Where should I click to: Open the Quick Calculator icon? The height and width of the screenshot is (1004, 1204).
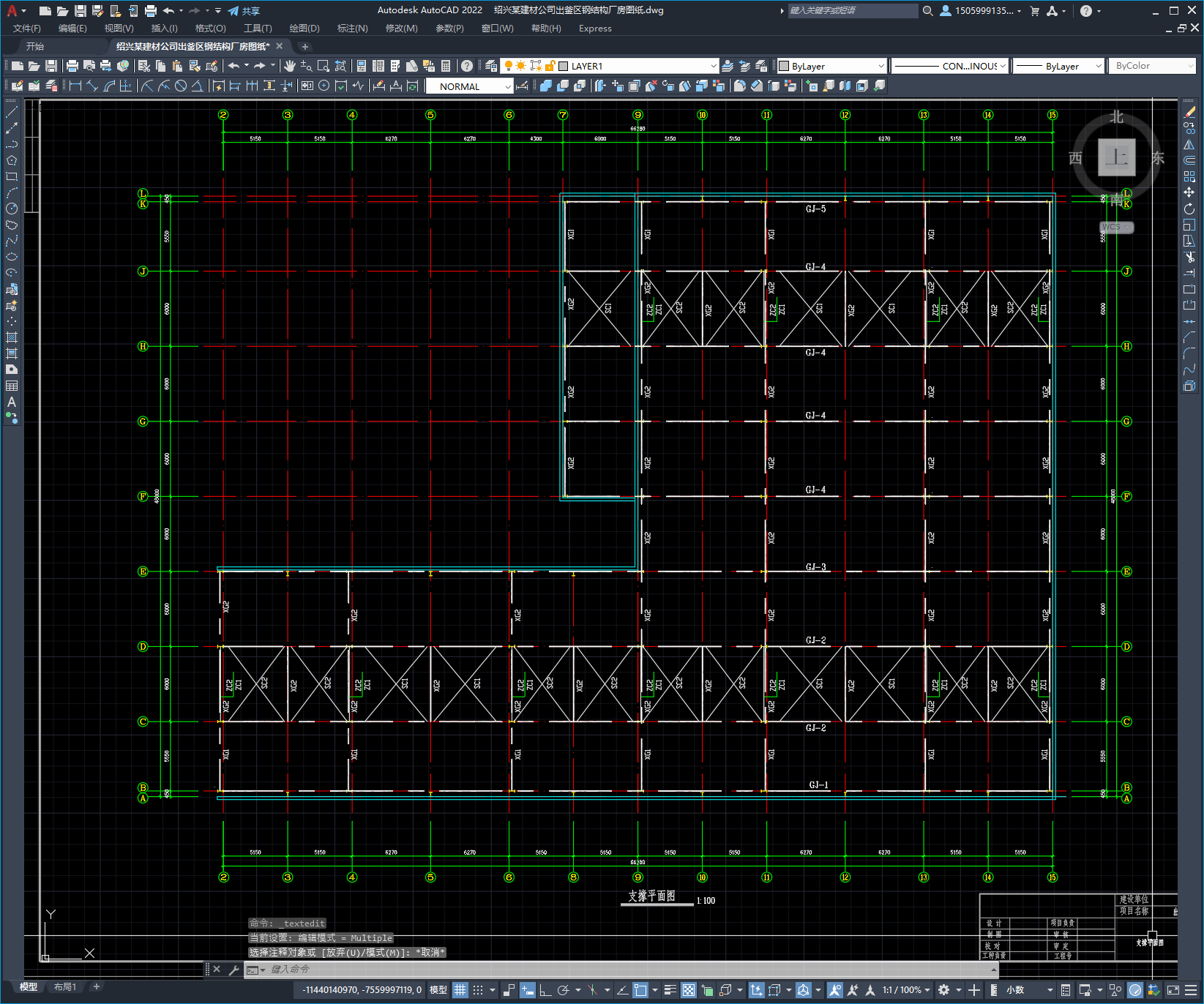[446, 66]
